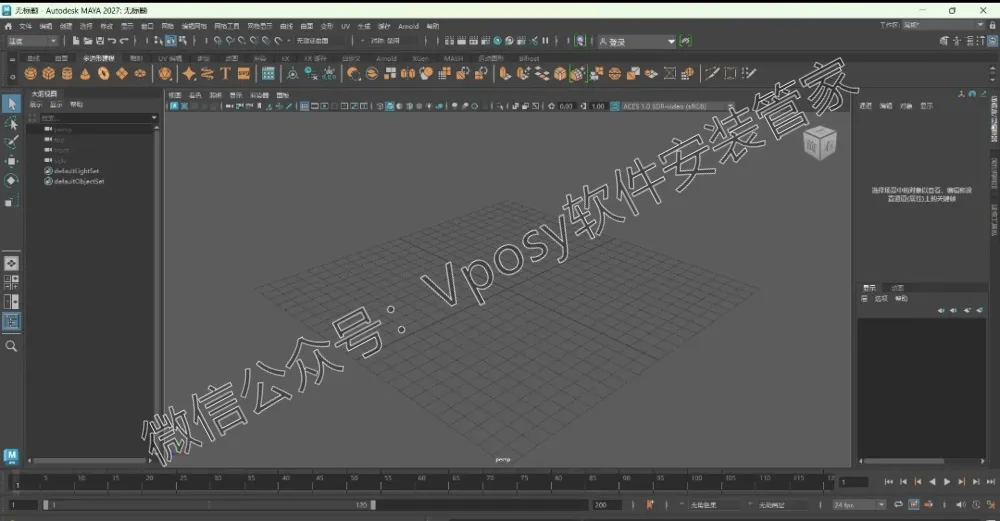
Task: Click the play forwards button
Action: point(947,482)
